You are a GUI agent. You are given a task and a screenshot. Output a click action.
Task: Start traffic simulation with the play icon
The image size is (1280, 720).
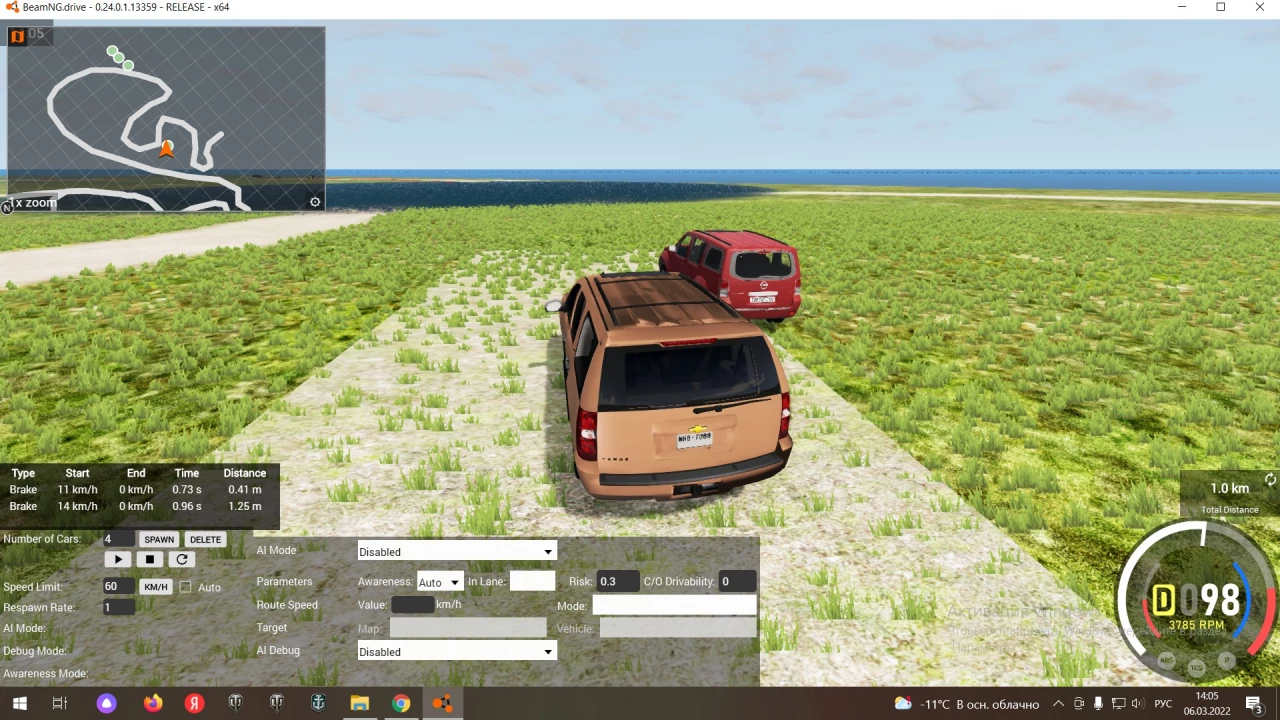click(x=117, y=559)
